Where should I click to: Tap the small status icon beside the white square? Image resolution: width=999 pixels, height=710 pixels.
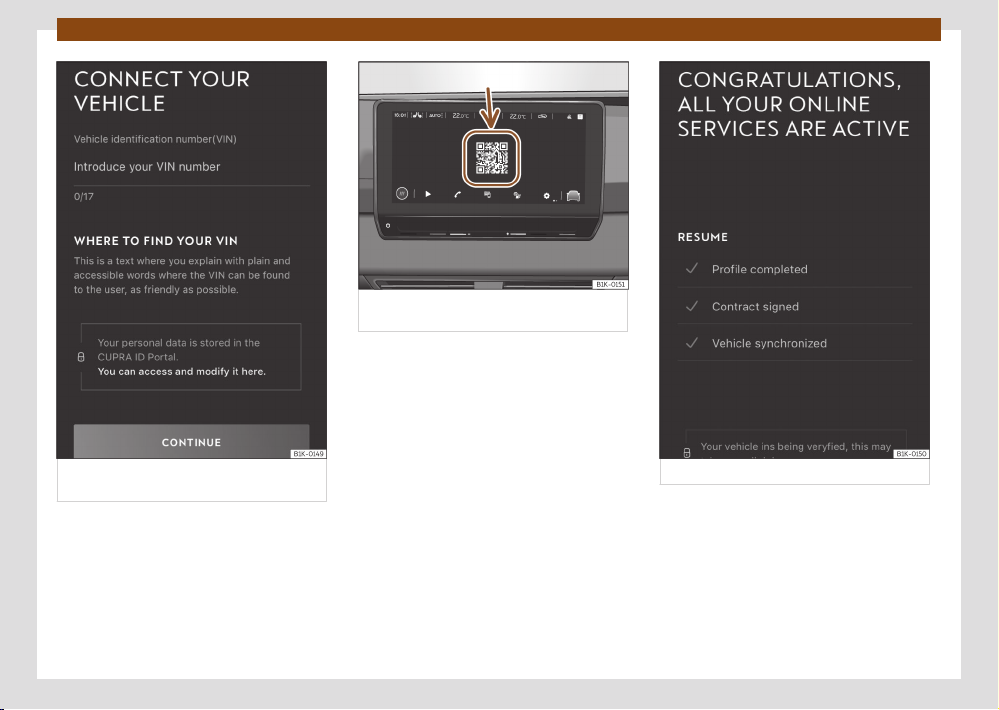pyautogui.click(x=569, y=117)
